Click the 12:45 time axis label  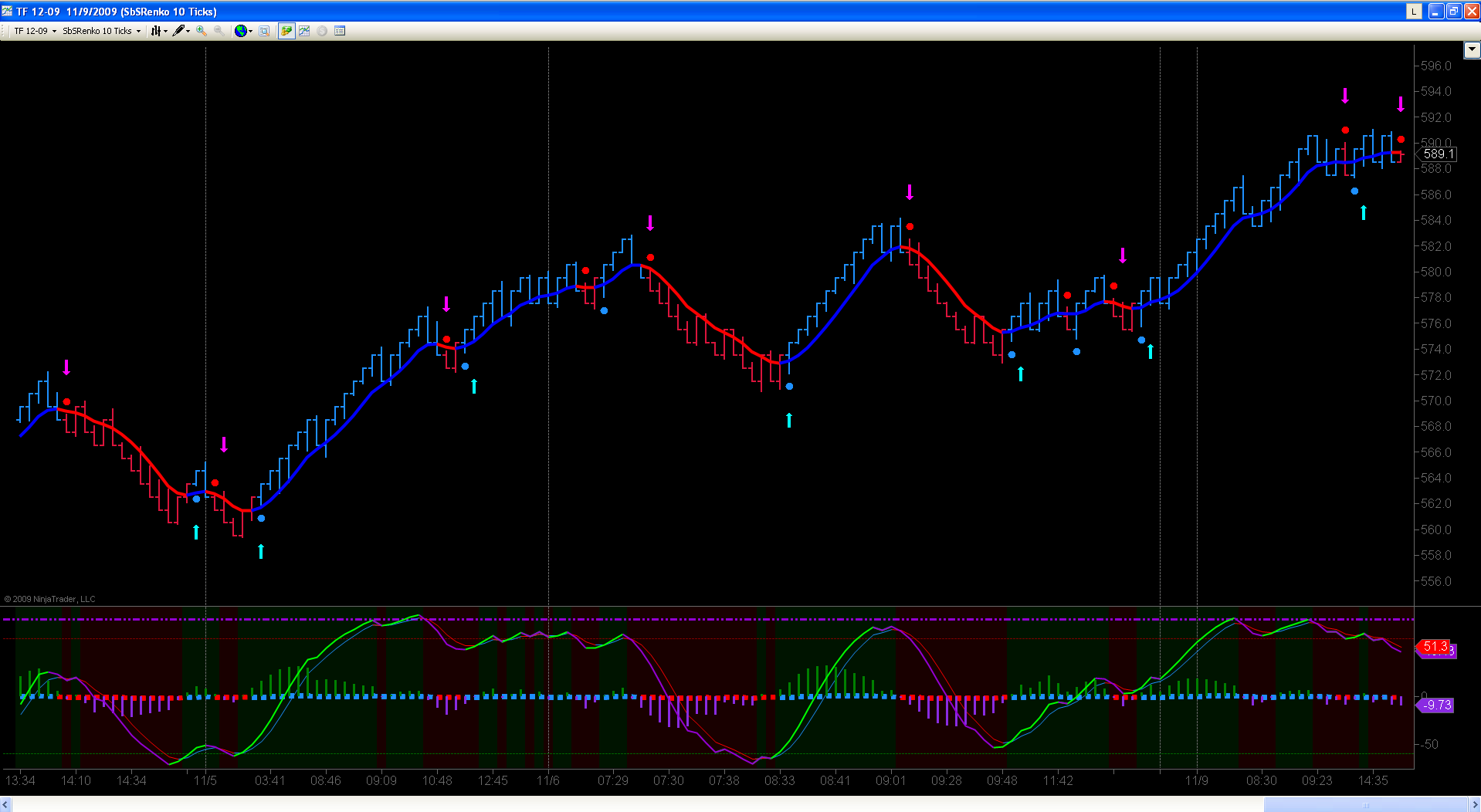(x=493, y=780)
